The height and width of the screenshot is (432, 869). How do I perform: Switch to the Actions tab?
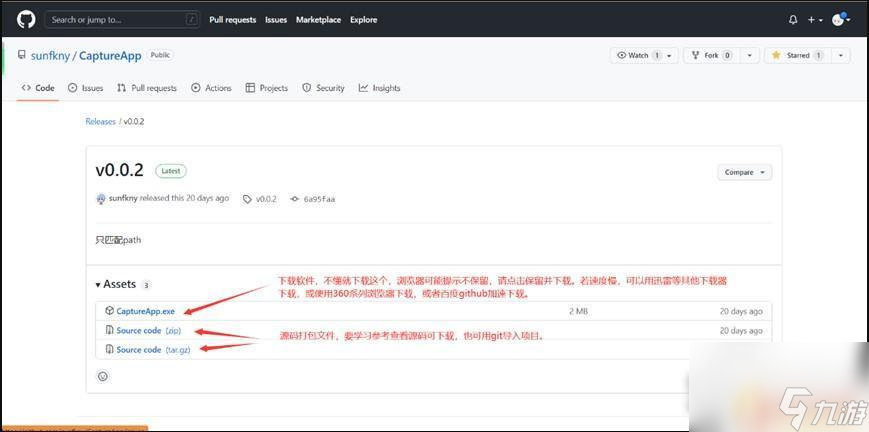click(211, 88)
